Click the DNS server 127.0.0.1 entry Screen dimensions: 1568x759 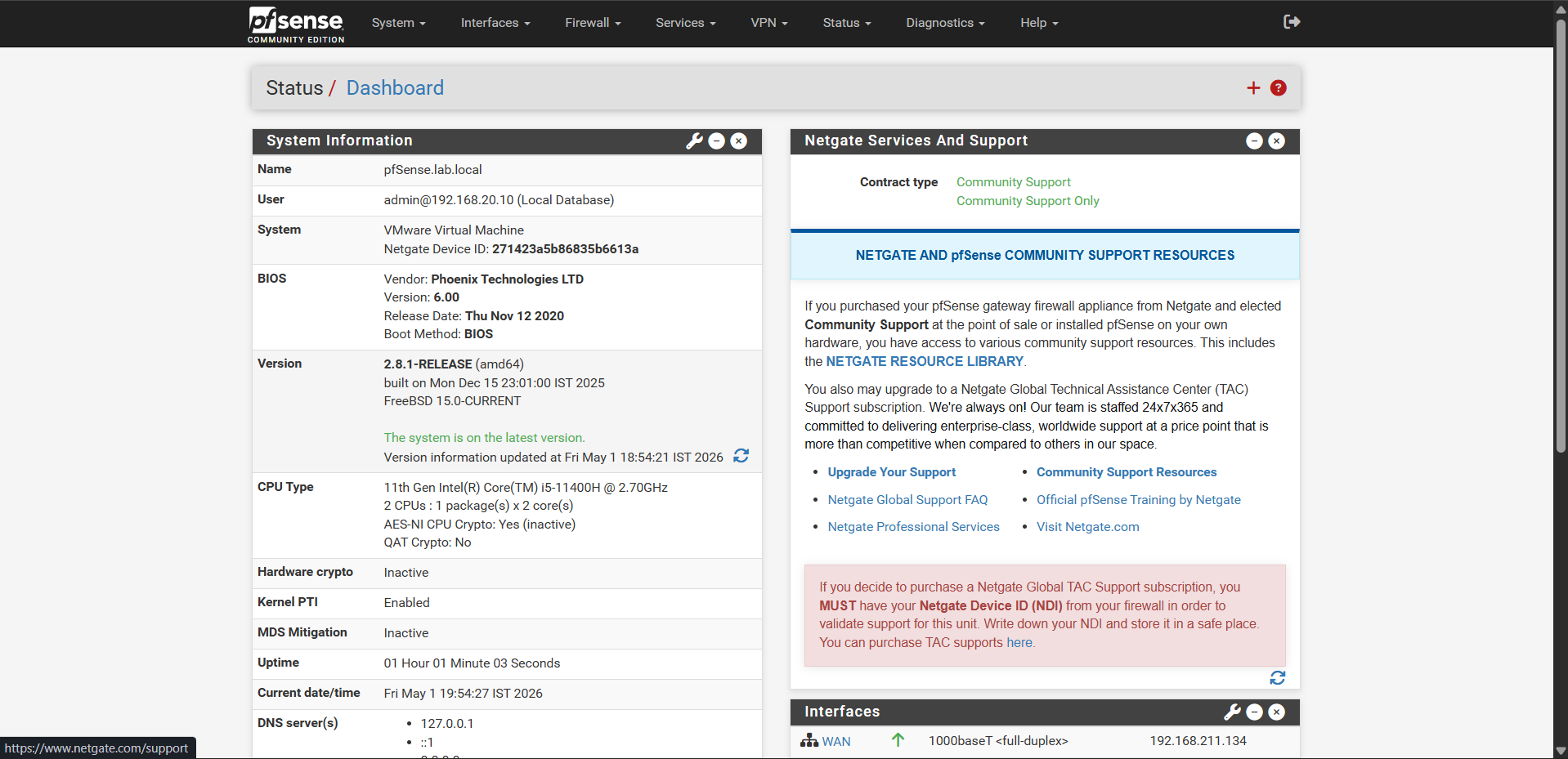(x=447, y=724)
